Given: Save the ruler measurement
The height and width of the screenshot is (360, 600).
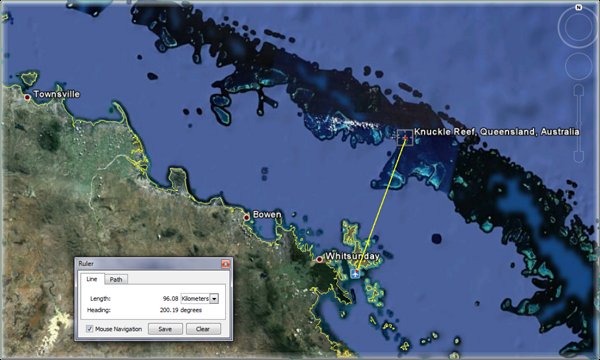Looking at the screenshot, I should [165, 329].
